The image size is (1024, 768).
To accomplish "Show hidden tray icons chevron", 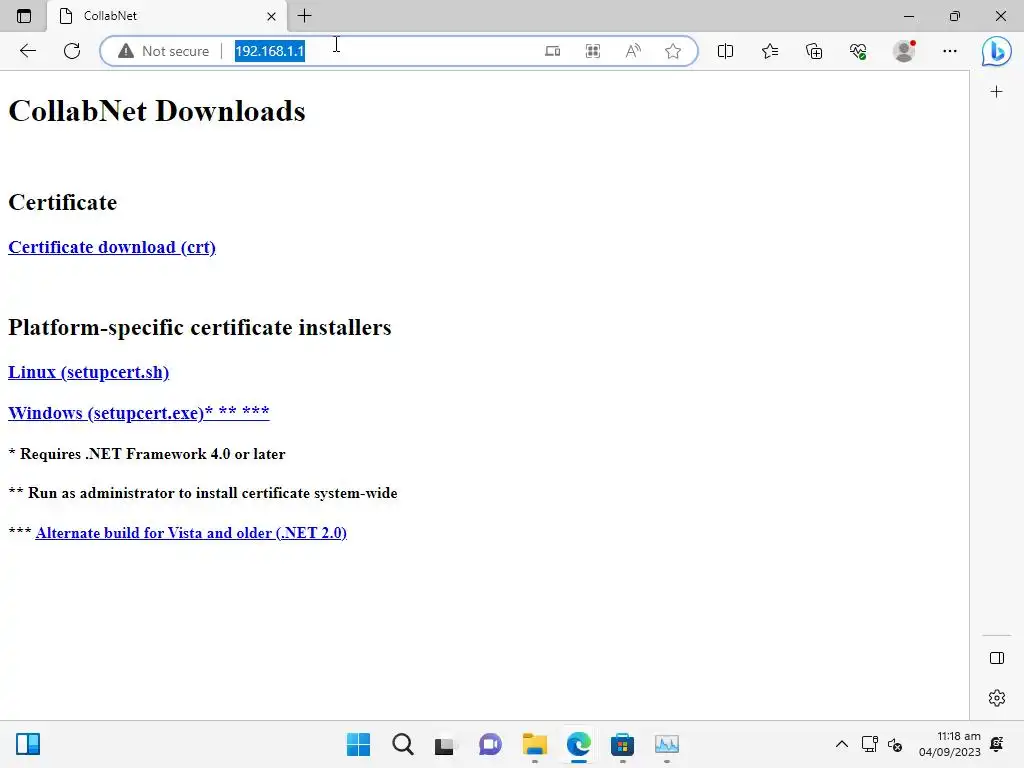I will coord(842,744).
